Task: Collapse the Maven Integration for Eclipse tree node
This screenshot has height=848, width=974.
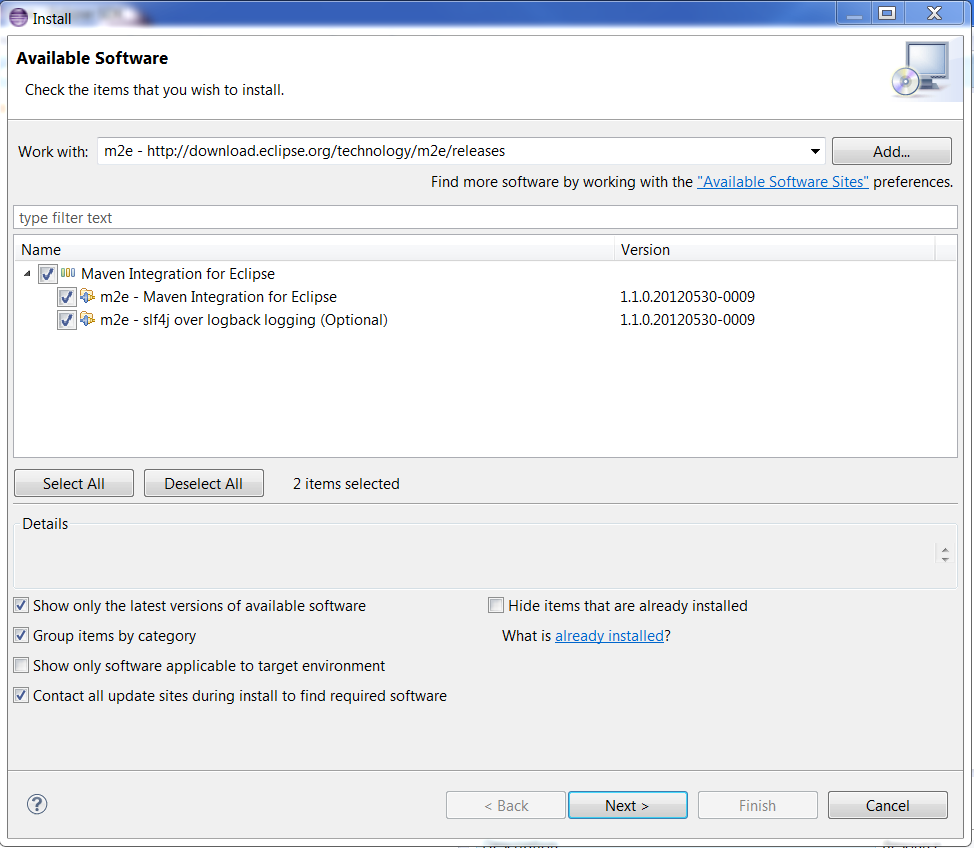Action: coord(27,273)
